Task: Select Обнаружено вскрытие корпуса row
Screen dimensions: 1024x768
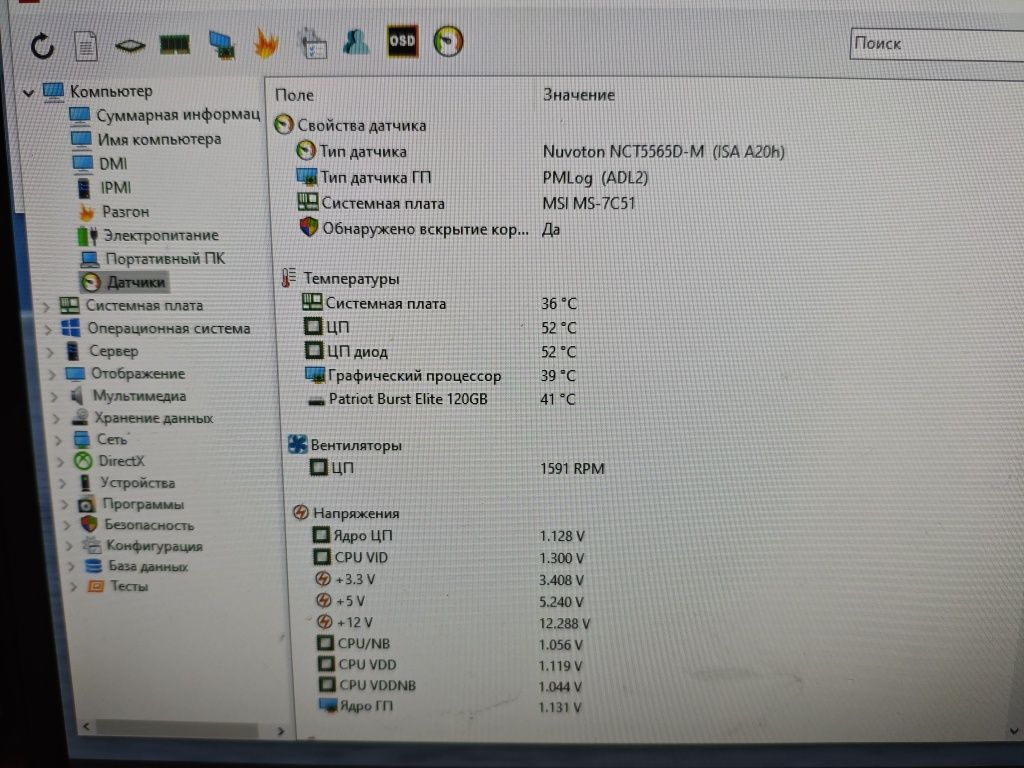Action: pyautogui.click(x=430, y=229)
